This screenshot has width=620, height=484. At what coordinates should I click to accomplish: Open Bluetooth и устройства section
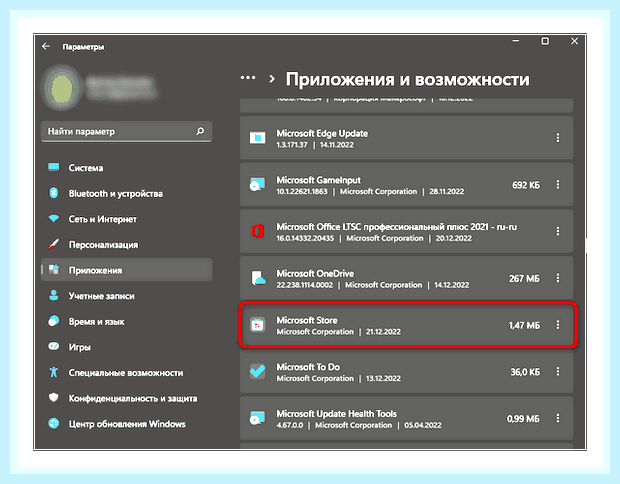127,193
